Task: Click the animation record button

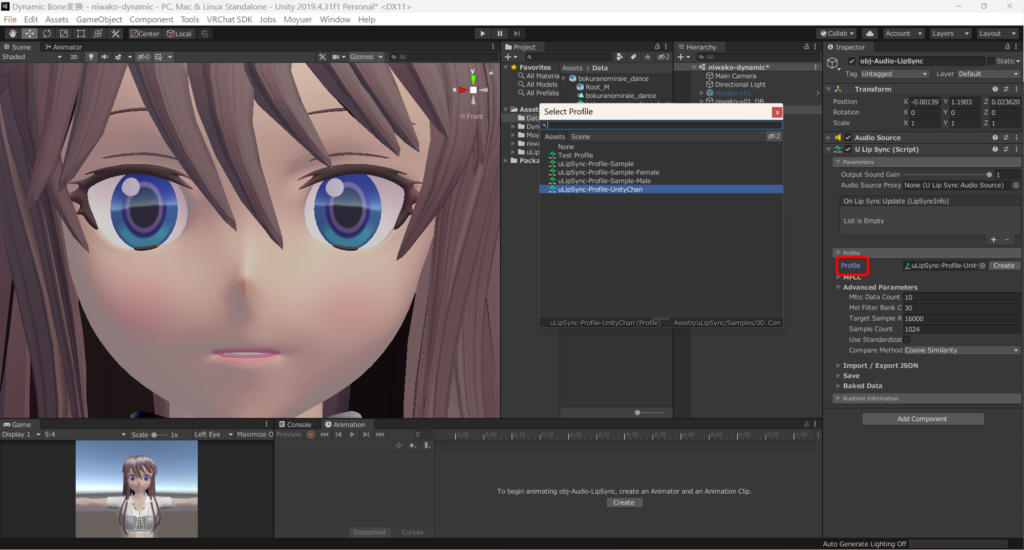Action: point(310,435)
